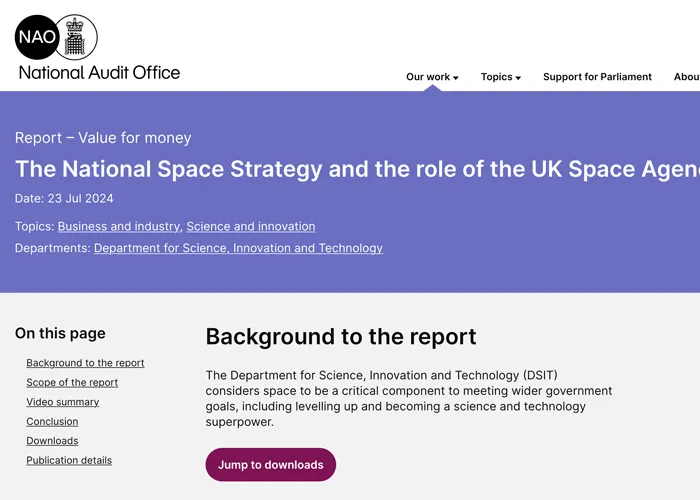
Task: Click 'Report – Value for money' label
Action: coord(103,138)
